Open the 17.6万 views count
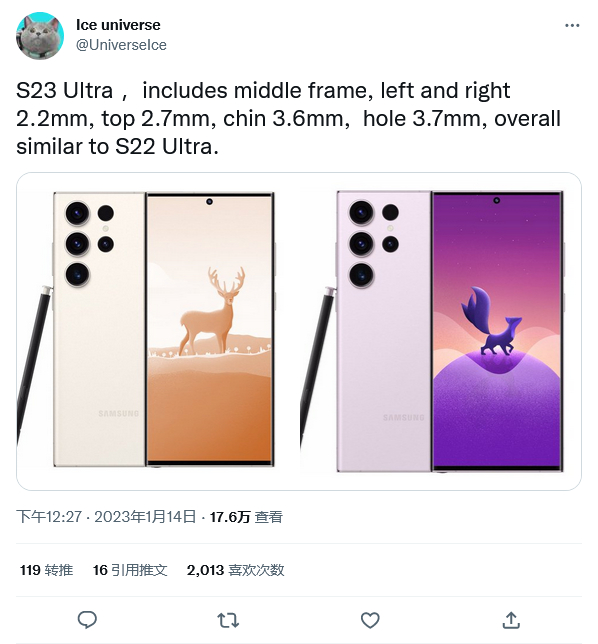 [x=246, y=517]
